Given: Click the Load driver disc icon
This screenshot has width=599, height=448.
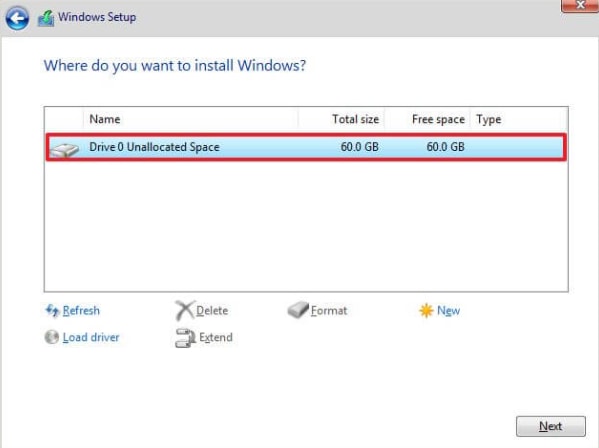Looking at the screenshot, I should pyautogui.click(x=52, y=337).
